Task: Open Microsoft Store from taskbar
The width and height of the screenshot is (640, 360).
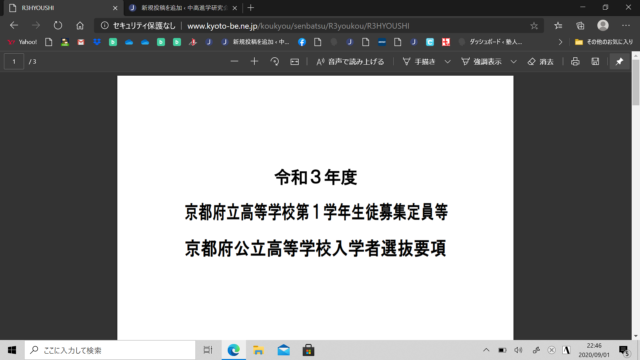Action: [x=308, y=350]
